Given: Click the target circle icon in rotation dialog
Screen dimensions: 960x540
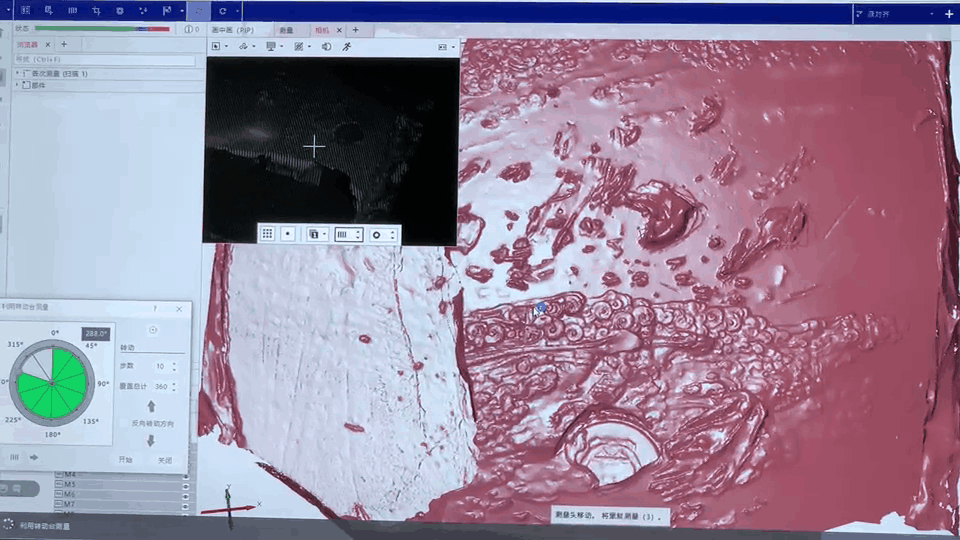Looking at the screenshot, I should tap(153, 330).
